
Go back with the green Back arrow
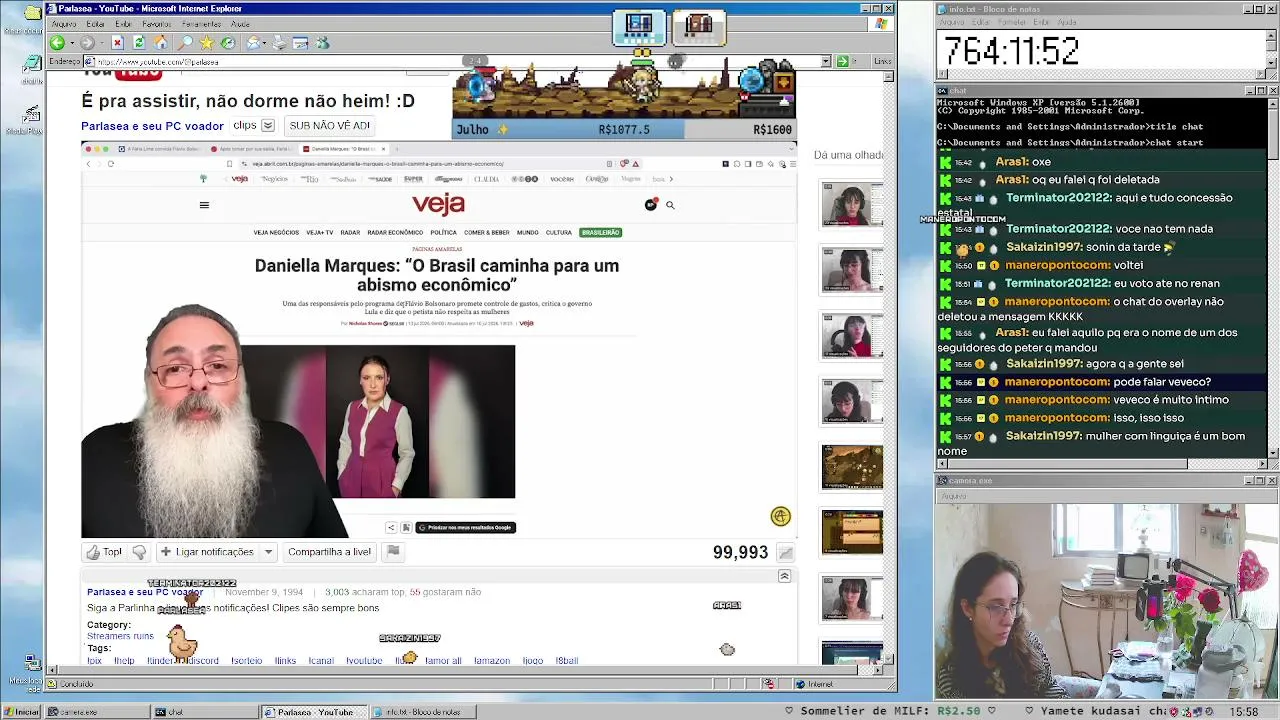point(57,43)
